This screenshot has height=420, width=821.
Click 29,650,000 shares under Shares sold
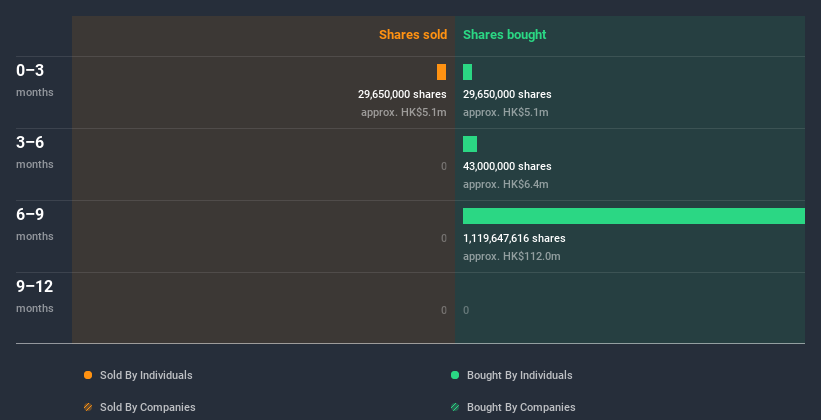[x=402, y=94]
